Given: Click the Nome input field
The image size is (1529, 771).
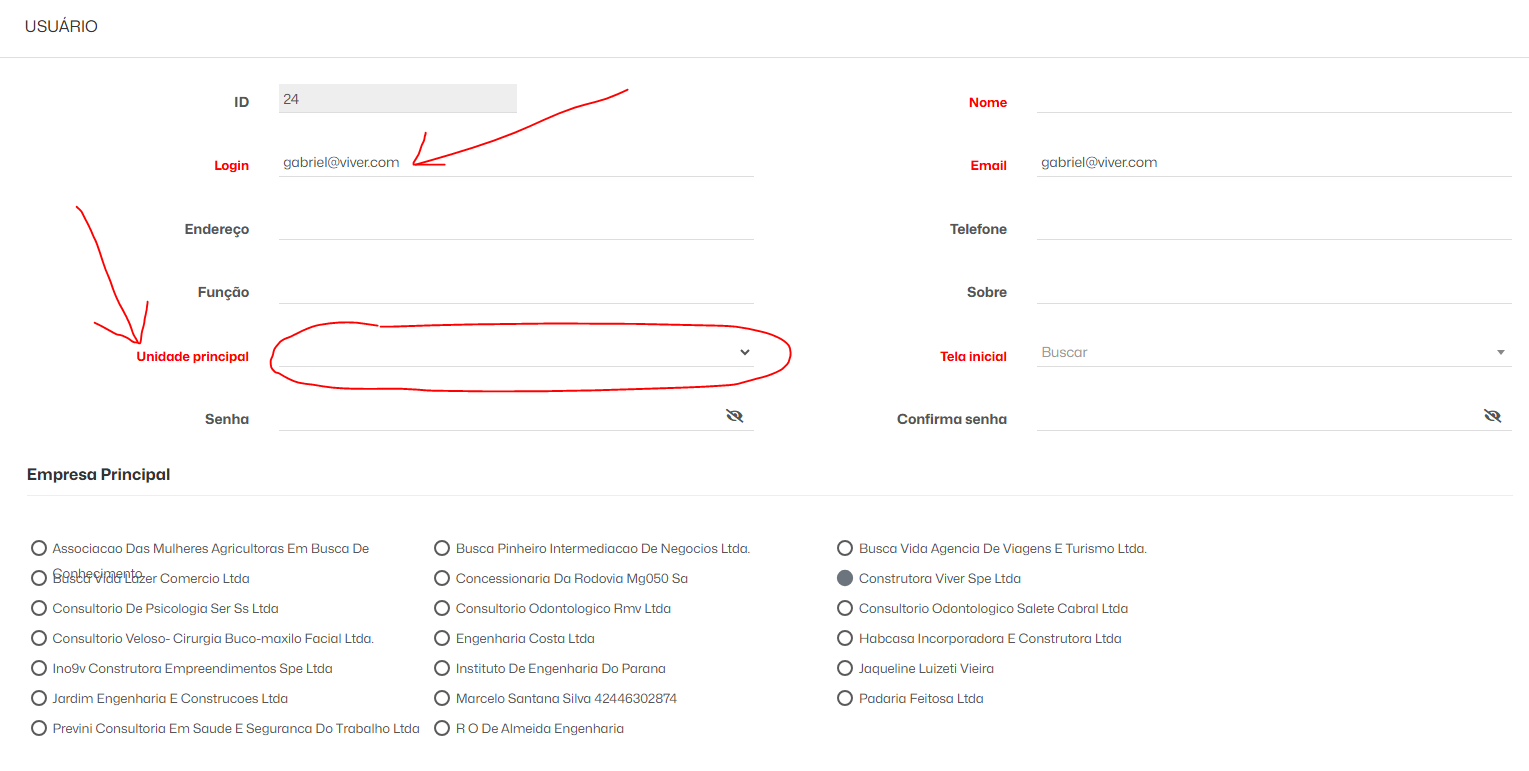Looking at the screenshot, I should 1273,99.
